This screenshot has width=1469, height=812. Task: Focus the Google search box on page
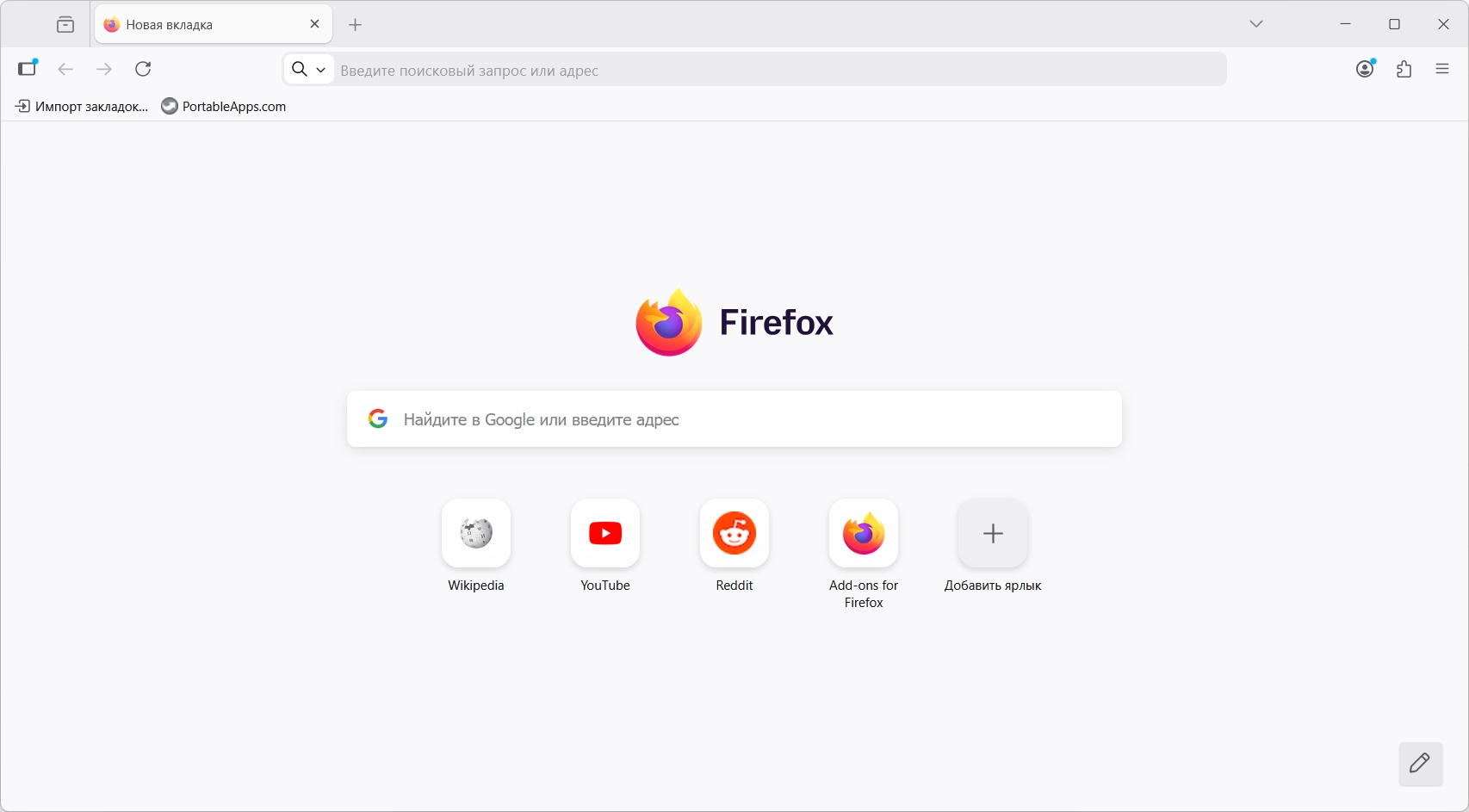[734, 419]
